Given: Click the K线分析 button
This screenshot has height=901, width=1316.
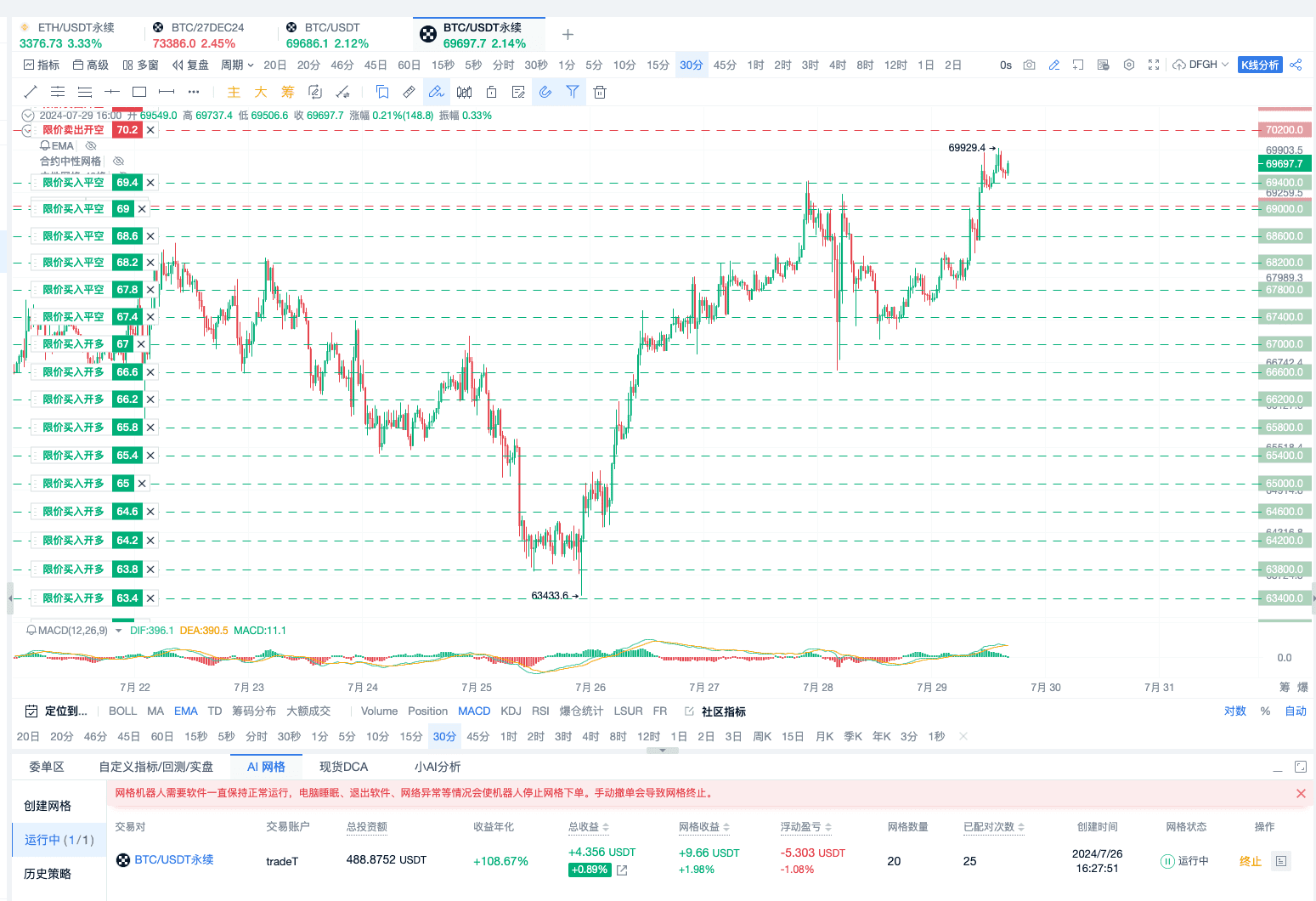Looking at the screenshot, I should [x=1260, y=65].
